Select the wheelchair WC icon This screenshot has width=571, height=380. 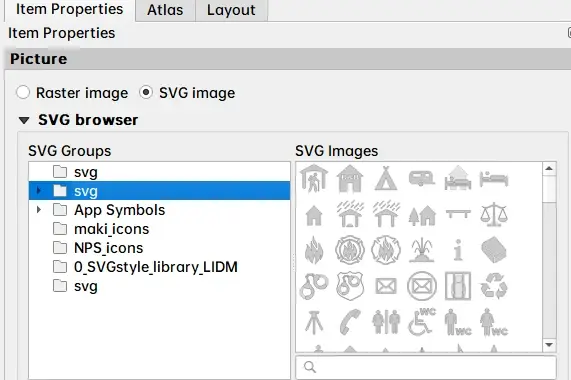tap(422, 322)
